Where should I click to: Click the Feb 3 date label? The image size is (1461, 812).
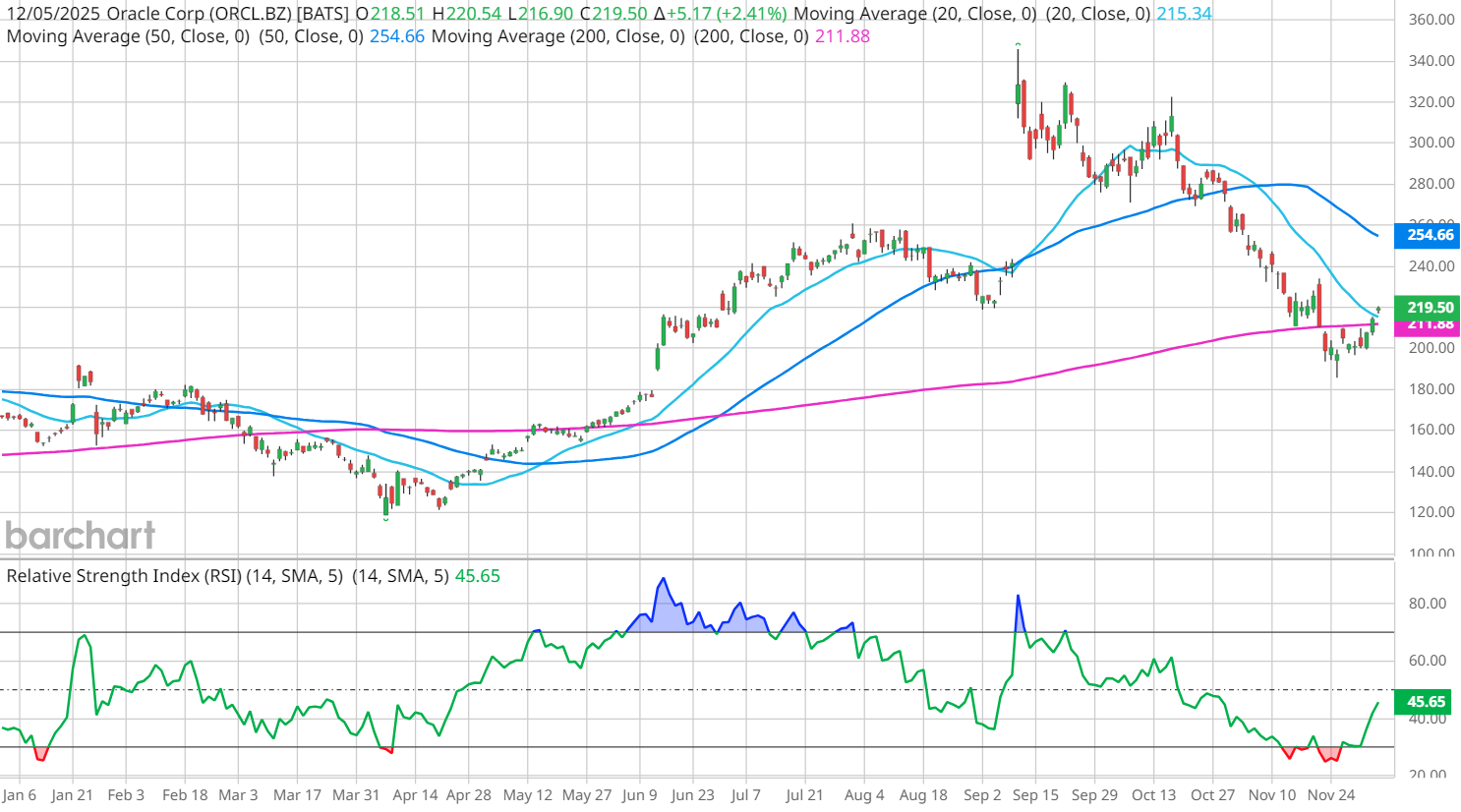click(126, 795)
